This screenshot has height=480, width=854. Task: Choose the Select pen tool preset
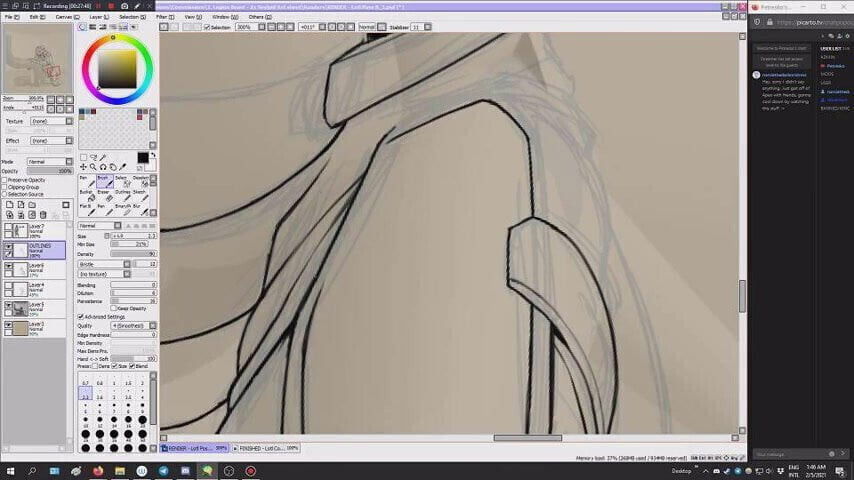click(123, 181)
